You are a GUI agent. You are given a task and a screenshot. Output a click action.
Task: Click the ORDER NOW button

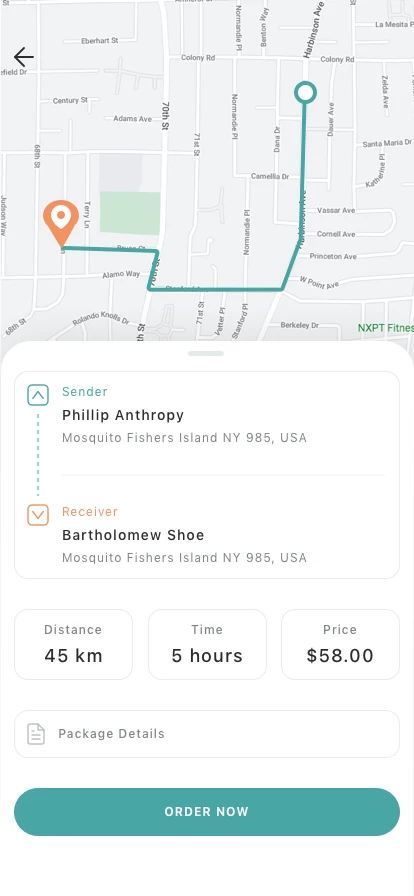pyautogui.click(x=207, y=812)
